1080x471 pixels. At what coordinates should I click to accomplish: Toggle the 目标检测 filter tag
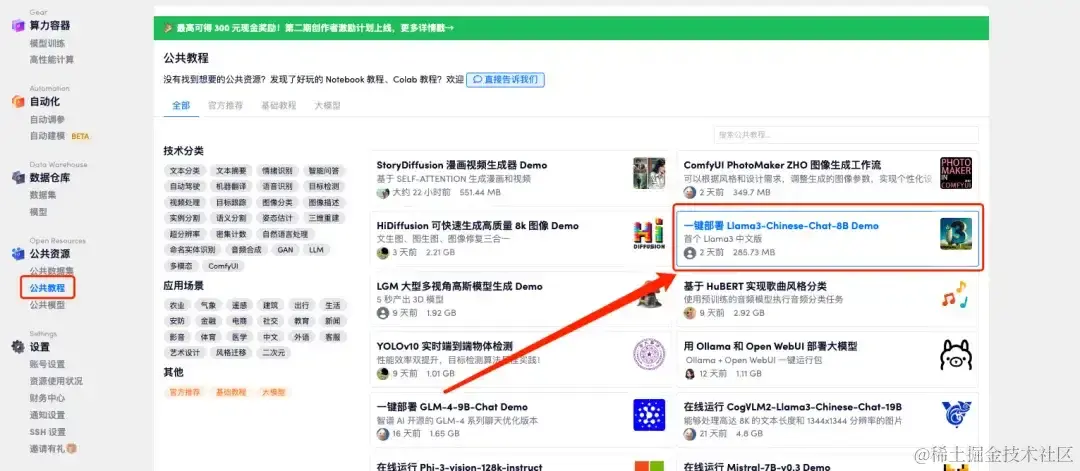324,187
